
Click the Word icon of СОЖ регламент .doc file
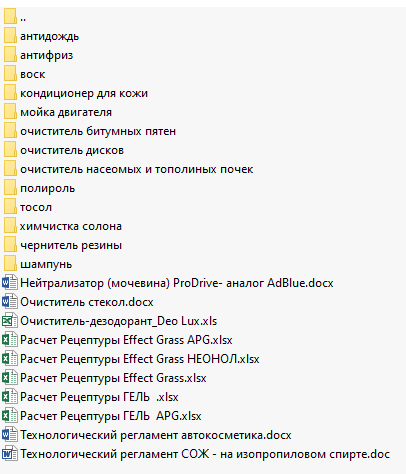click(10, 454)
